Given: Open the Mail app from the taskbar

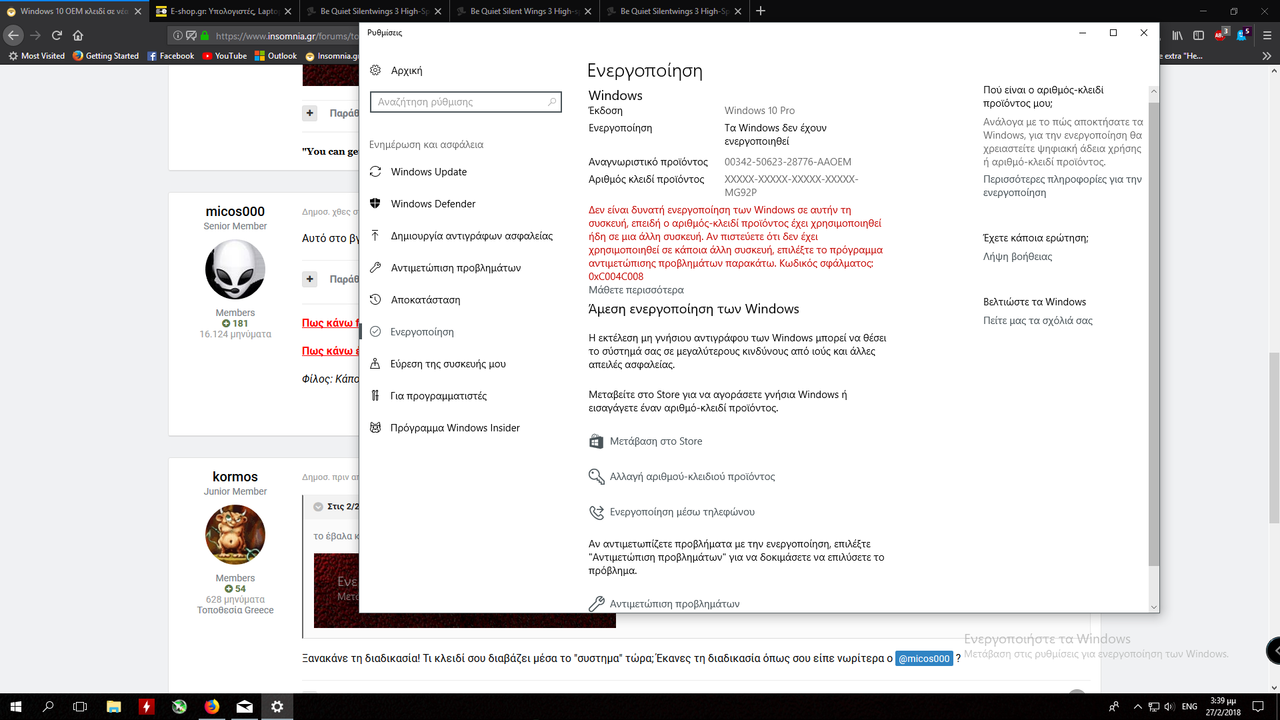Looking at the screenshot, I should (244, 706).
